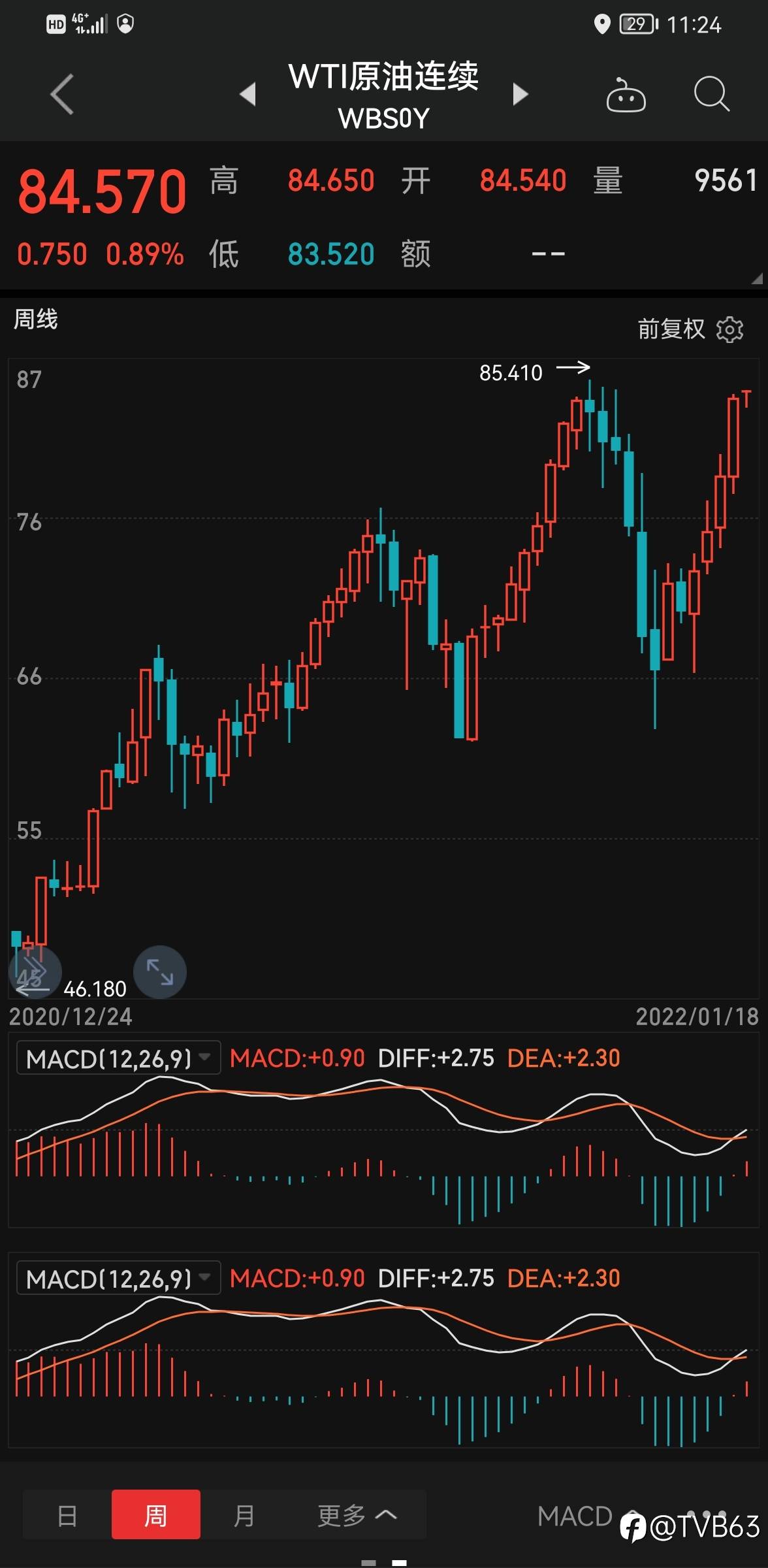Viewport: 768px width, 1568px height.
Task: Switch to previous instrument with left triangle
Action: 248,94
